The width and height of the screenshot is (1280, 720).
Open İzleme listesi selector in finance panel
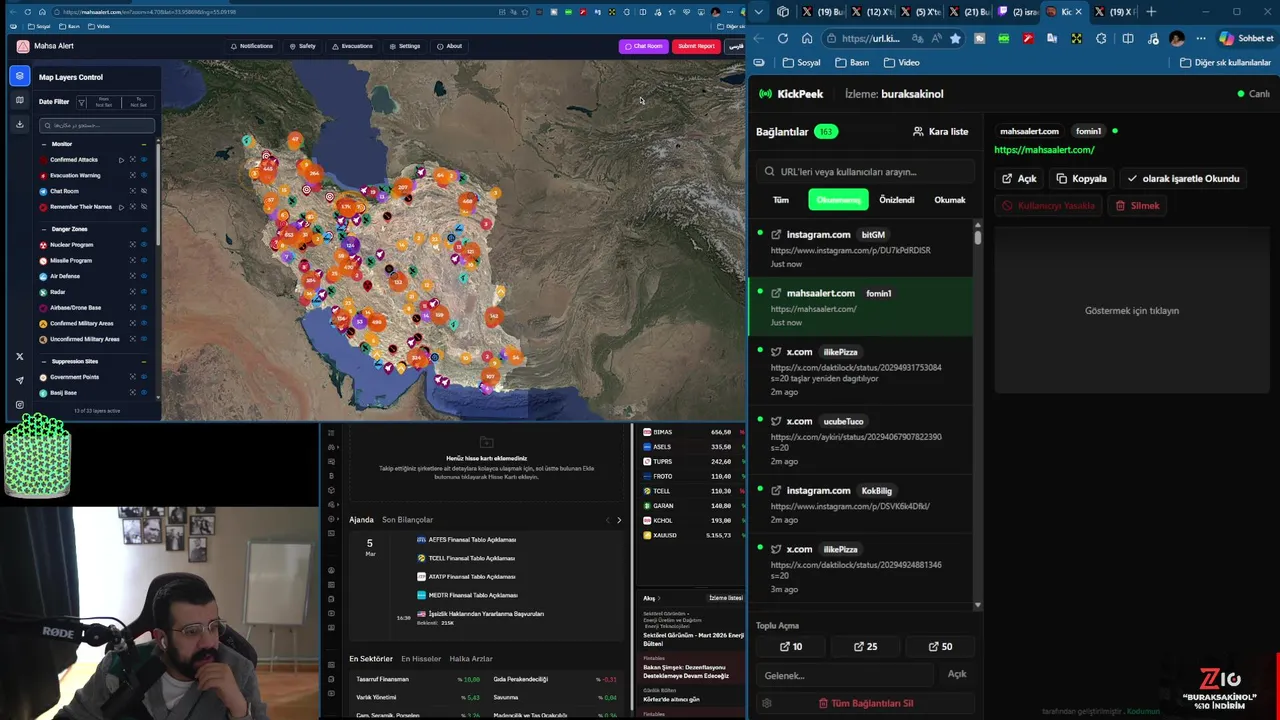725,598
